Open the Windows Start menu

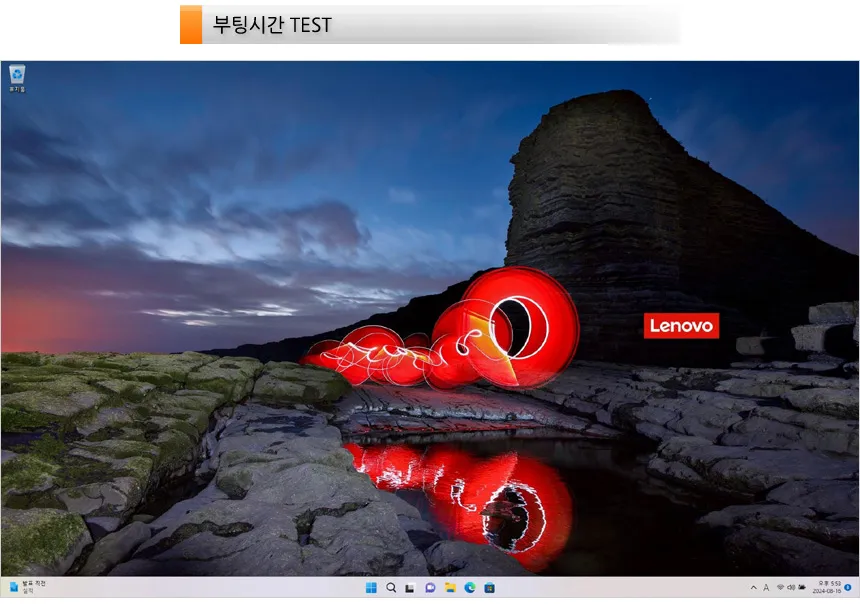click(372, 588)
